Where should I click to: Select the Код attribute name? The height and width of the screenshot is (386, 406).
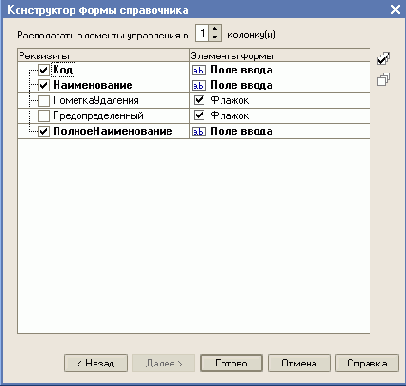[x=63, y=70]
